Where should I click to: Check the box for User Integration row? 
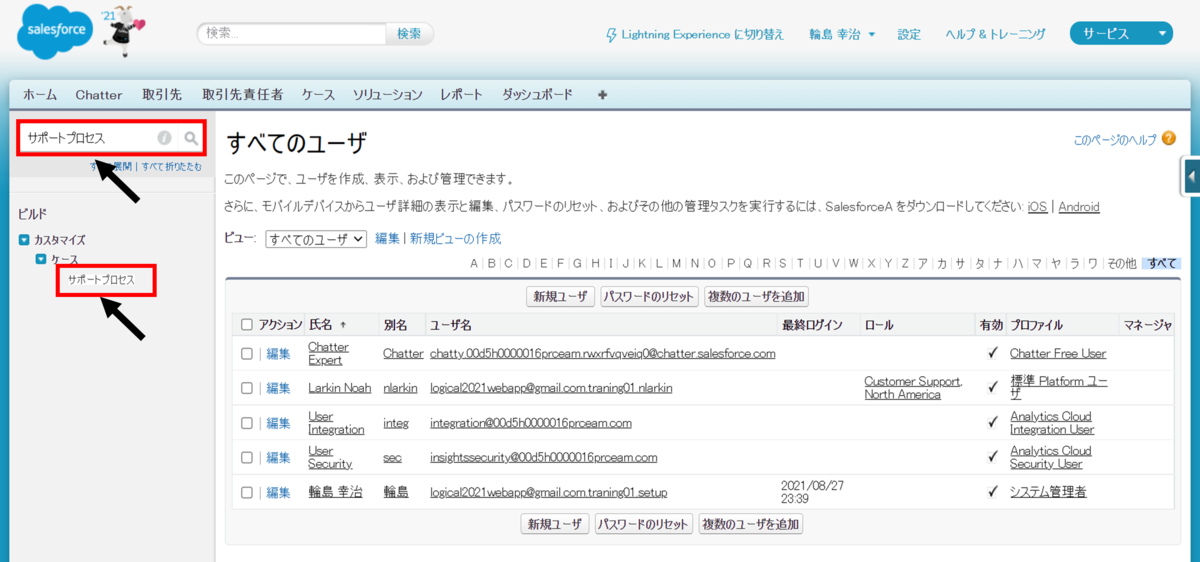click(247, 423)
